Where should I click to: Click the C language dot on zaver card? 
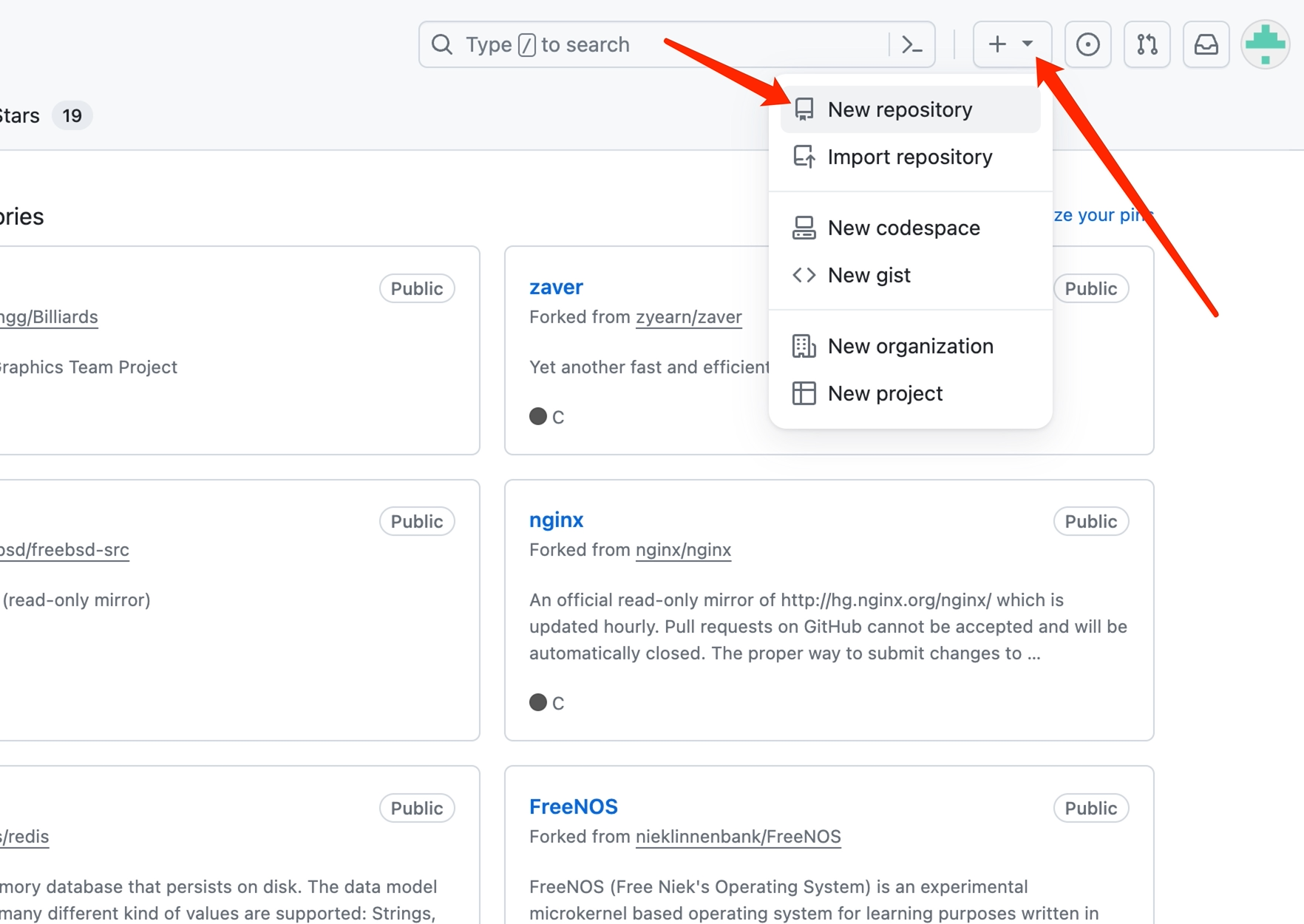pyautogui.click(x=538, y=416)
